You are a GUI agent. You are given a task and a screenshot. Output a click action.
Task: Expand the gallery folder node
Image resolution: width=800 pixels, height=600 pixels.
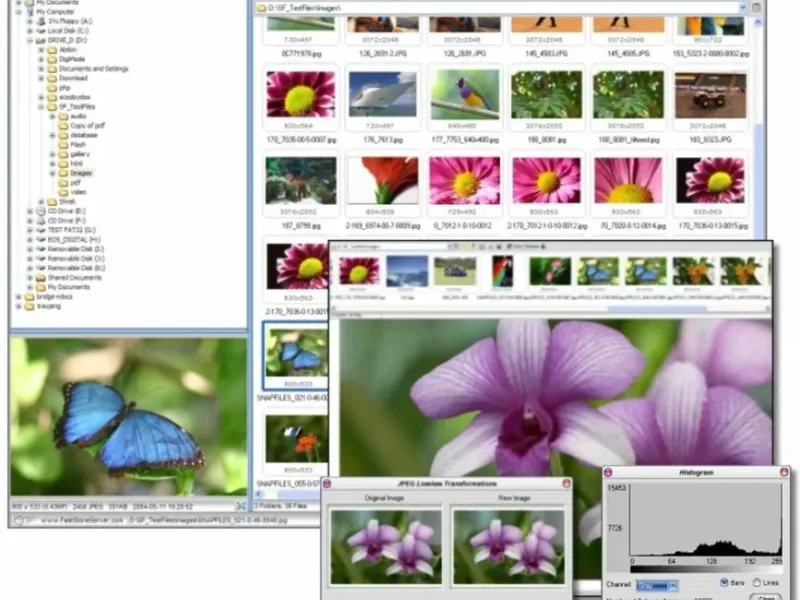52,154
